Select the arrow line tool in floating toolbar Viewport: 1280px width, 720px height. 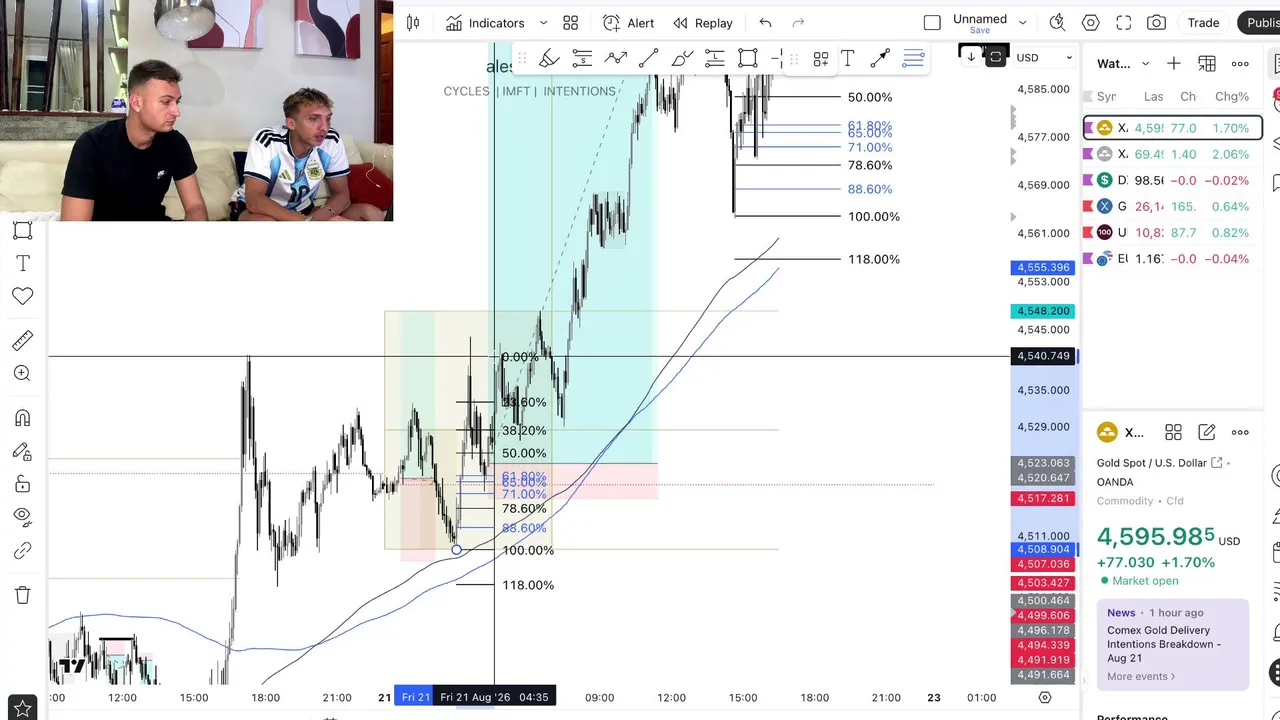(x=880, y=59)
